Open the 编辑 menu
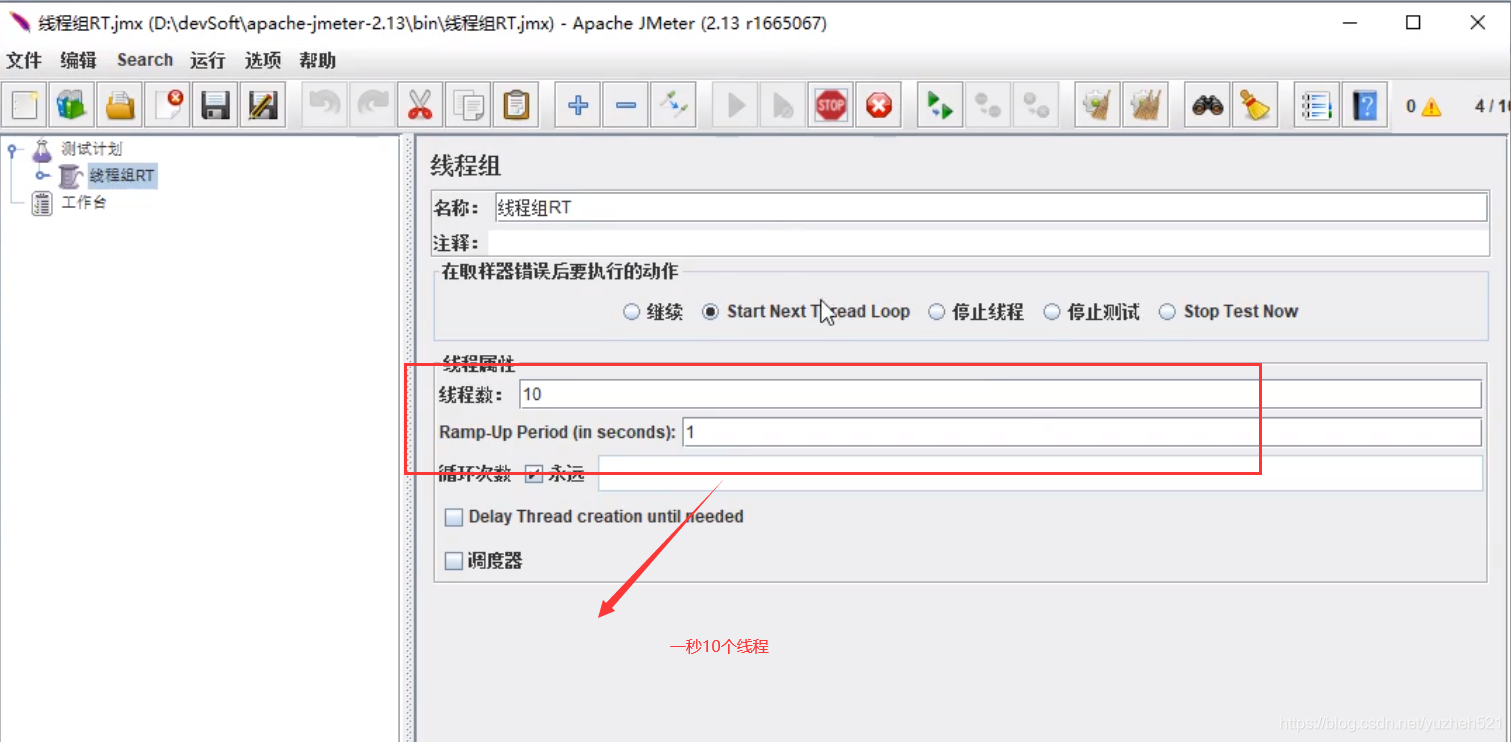 [x=78, y=60]
